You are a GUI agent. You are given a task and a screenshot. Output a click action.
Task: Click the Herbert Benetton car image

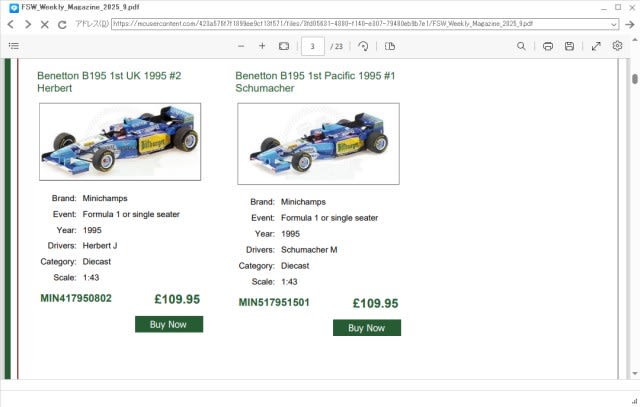pos(120,142)
